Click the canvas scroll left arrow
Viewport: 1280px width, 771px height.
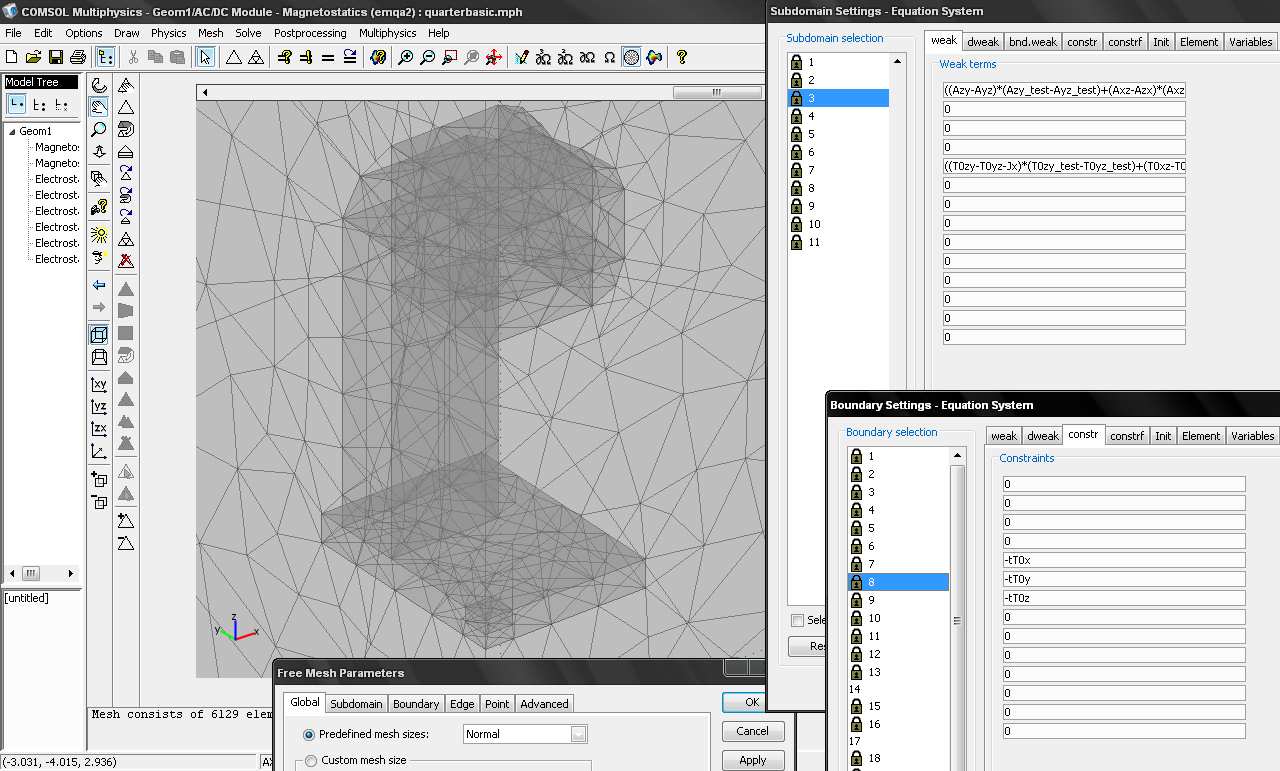tap(204, 93)
